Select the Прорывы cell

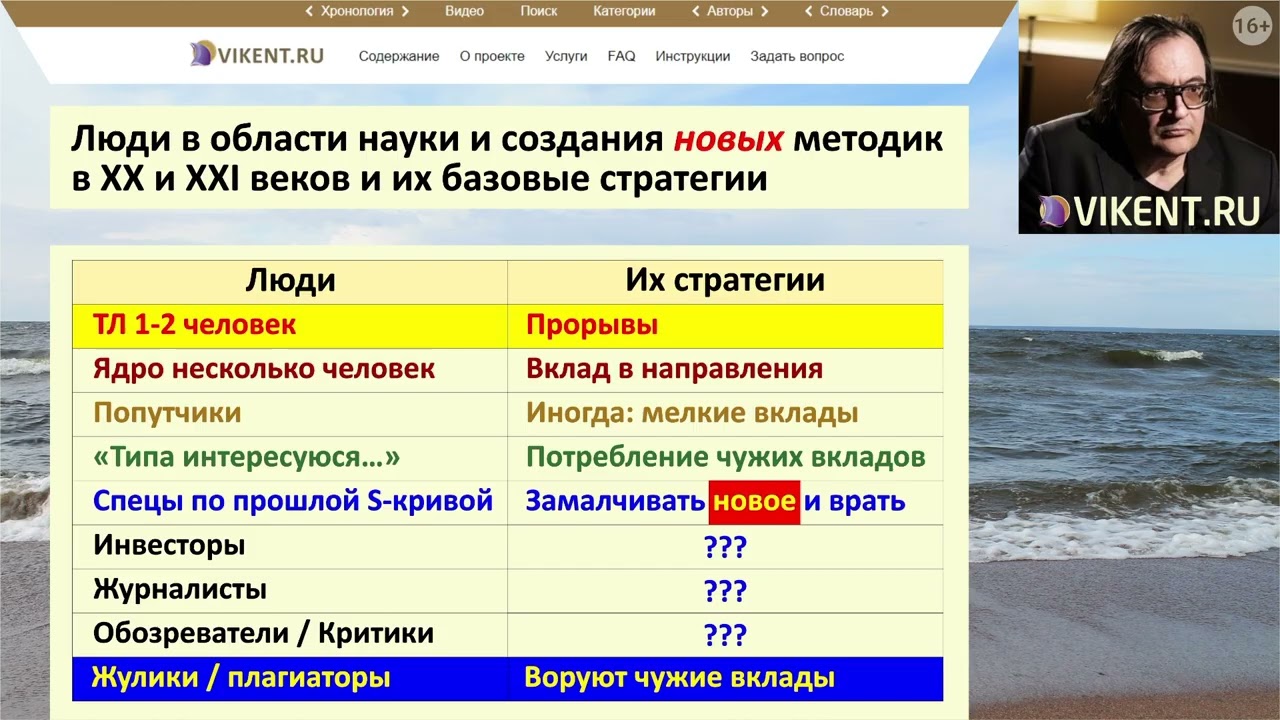pyautogui.click(x=725, y=325)
